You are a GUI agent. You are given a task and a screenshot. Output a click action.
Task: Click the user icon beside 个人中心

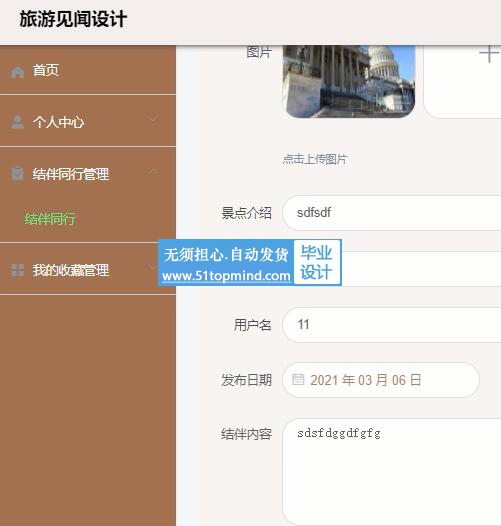[17, 122]
